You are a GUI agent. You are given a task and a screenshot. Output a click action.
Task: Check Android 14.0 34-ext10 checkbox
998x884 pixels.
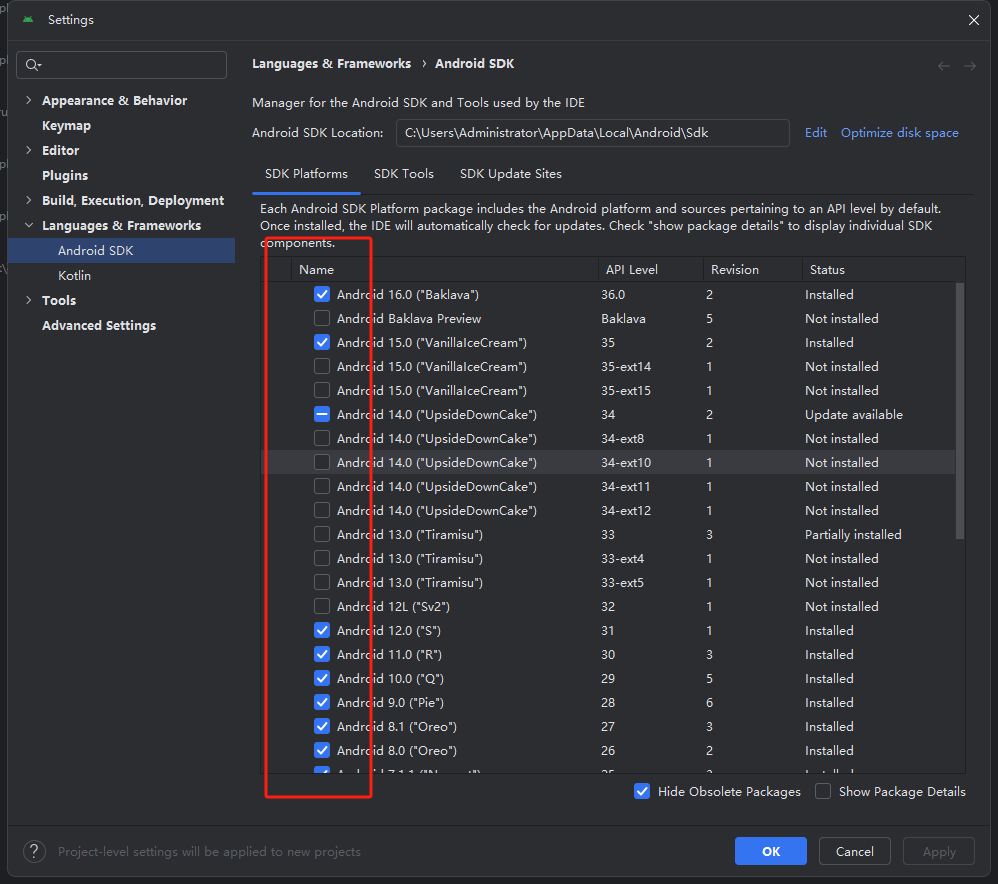click(322, 462)
